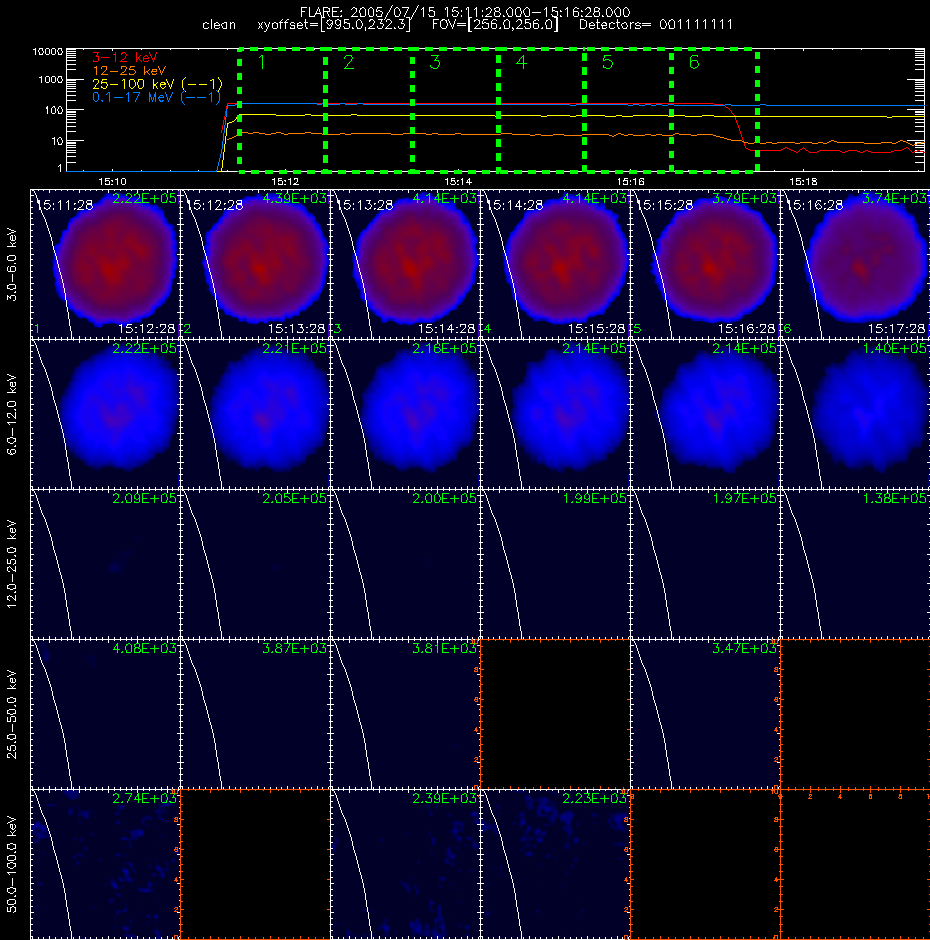Click the 15:11:28 start time in the first image
This screenshot has height=940, width=930.
point(64,206)
